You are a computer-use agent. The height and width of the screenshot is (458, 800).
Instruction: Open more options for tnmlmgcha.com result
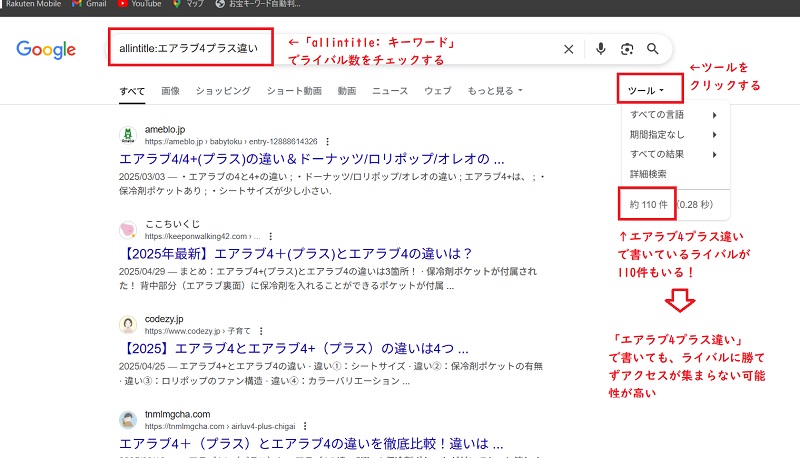point(305,426)
